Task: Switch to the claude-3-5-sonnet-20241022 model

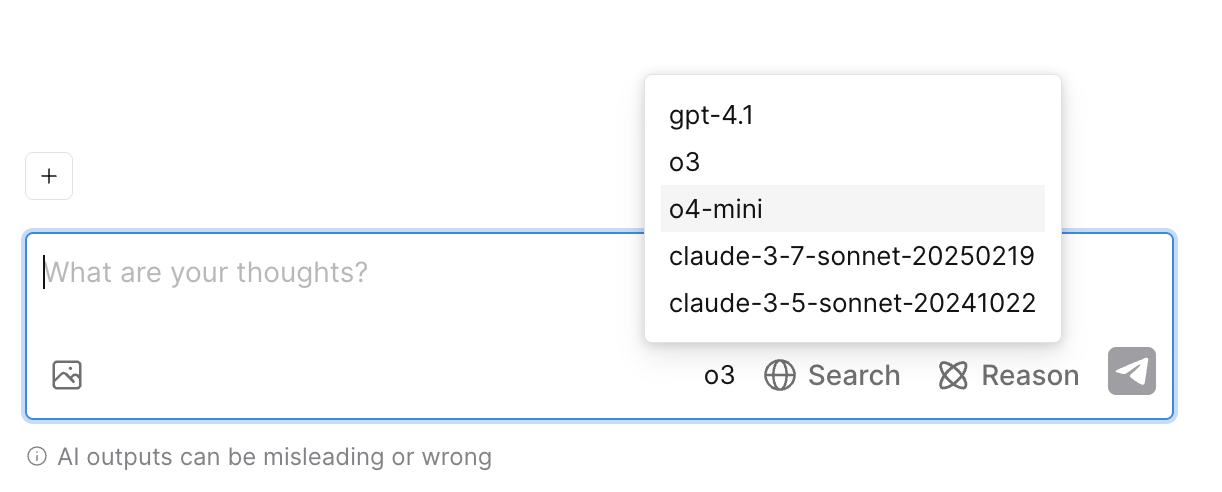Action: [851, 303]
